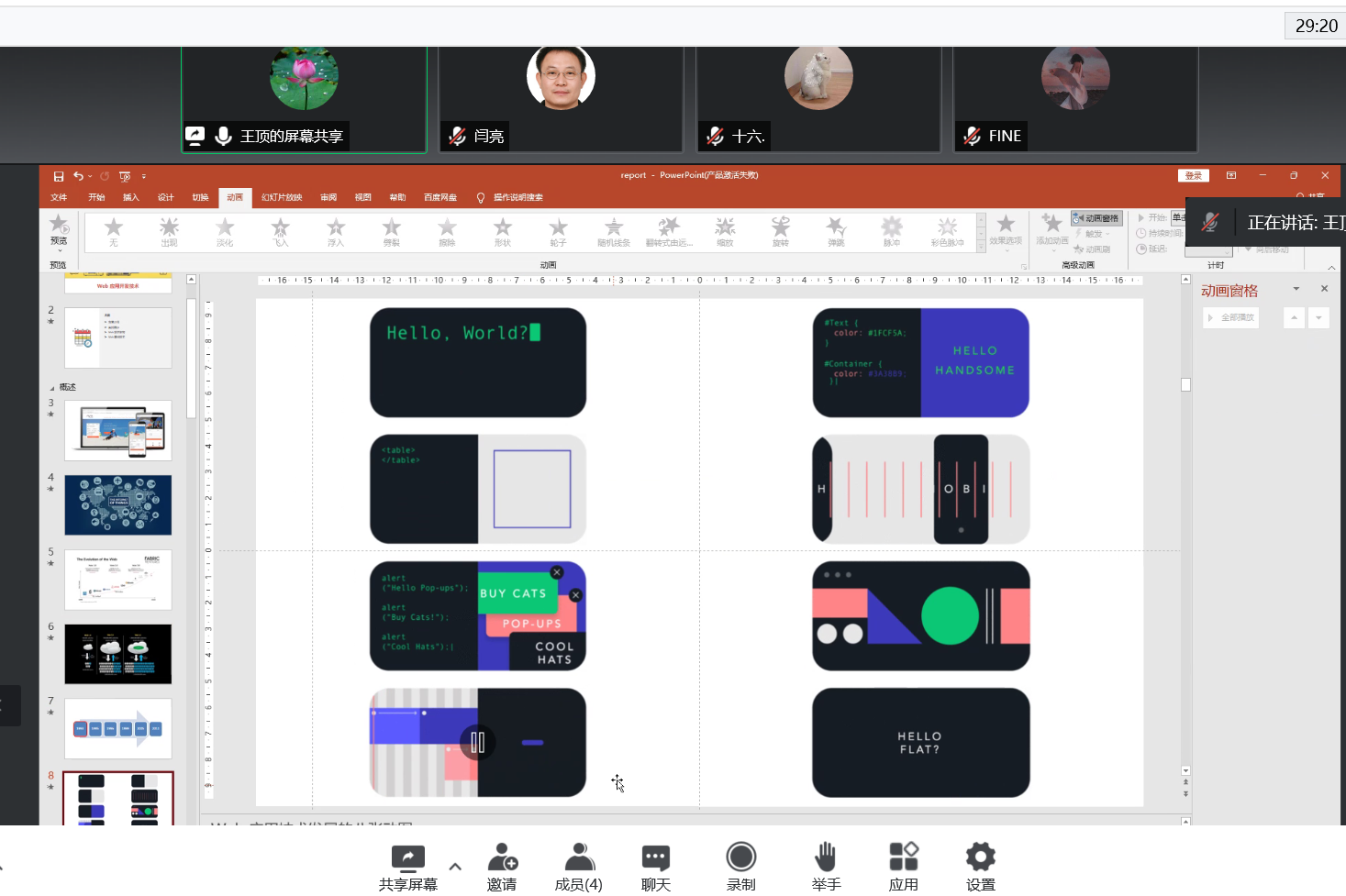
Task: Raise hand using the 举手 icon
Action: (826, 858)
